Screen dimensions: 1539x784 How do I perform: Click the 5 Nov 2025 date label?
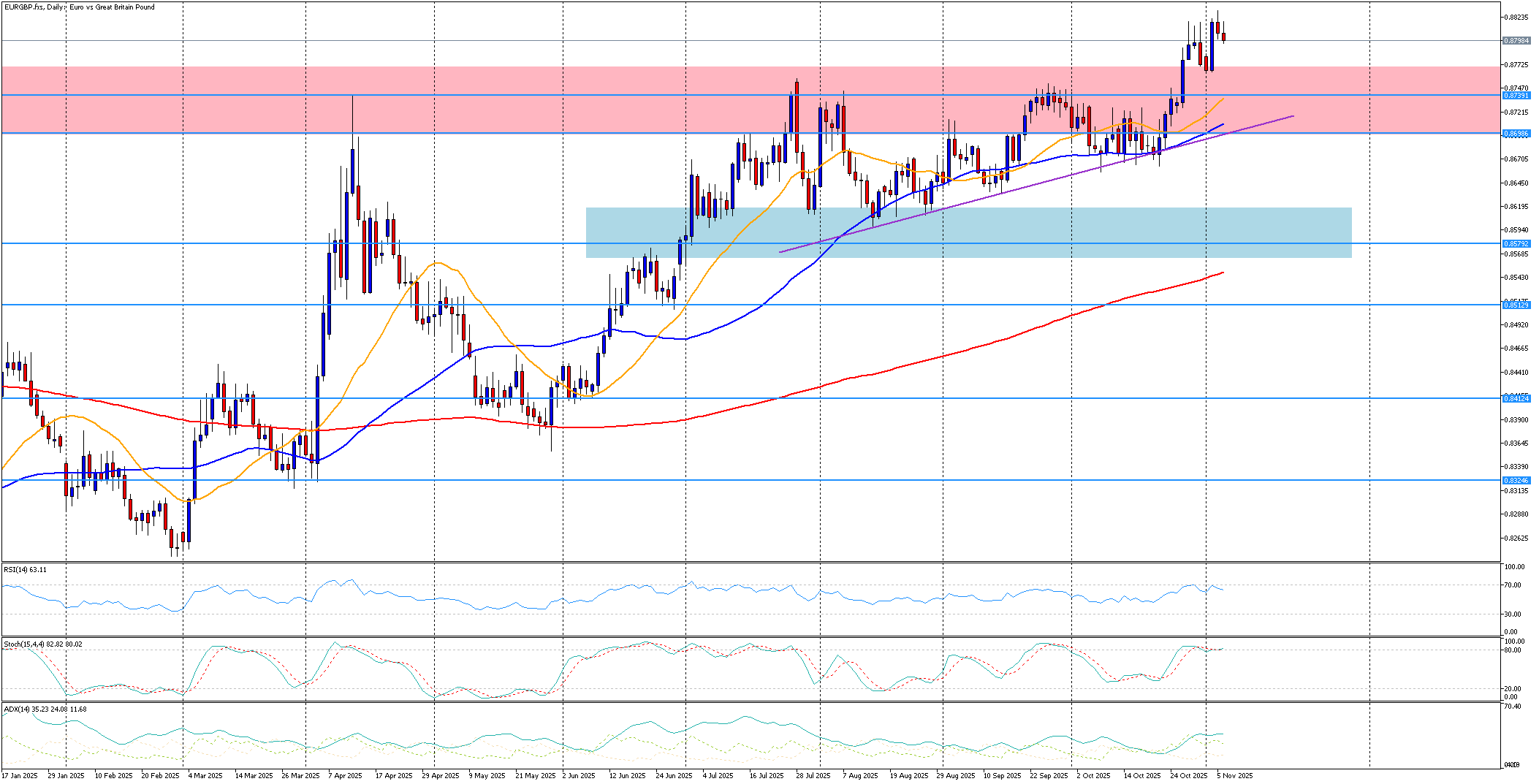(1235, 776)
